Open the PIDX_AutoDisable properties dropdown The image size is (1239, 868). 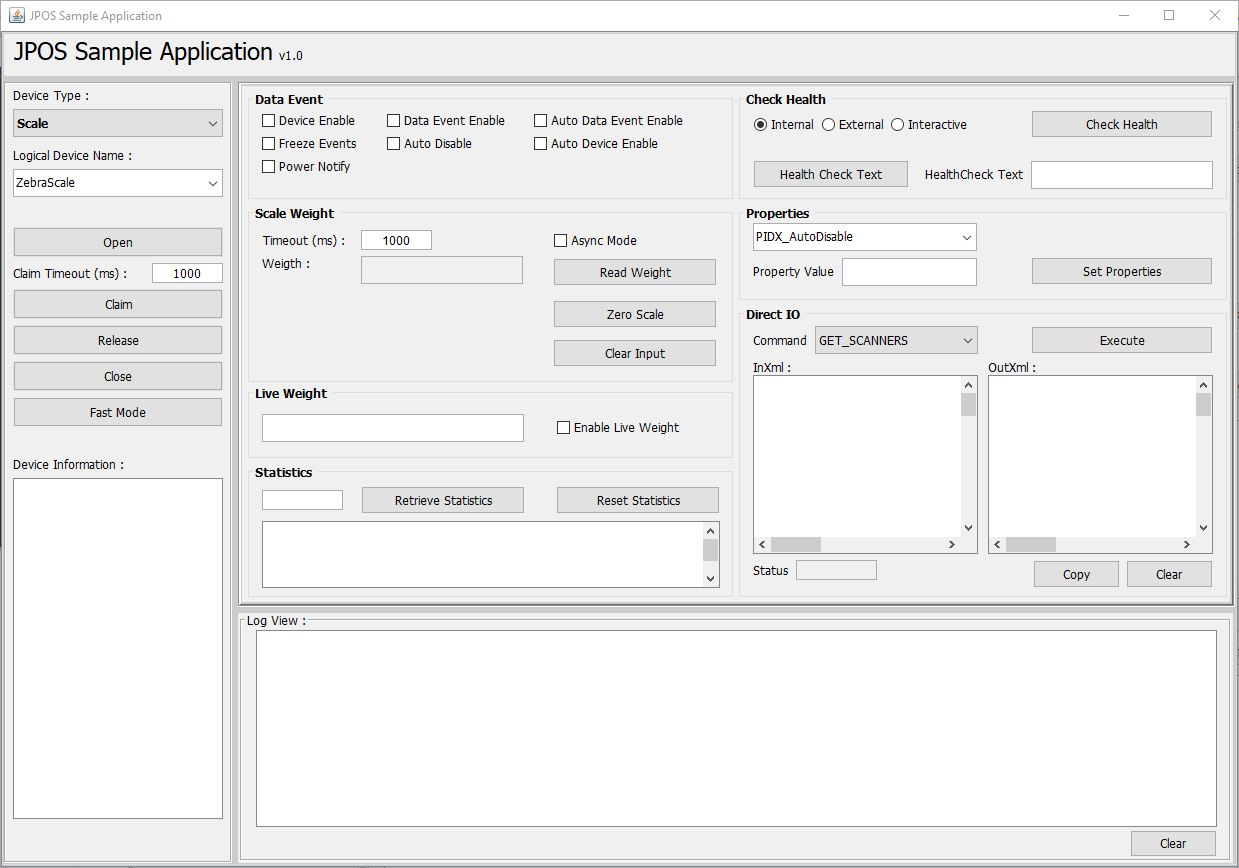(x=864, y=237)
